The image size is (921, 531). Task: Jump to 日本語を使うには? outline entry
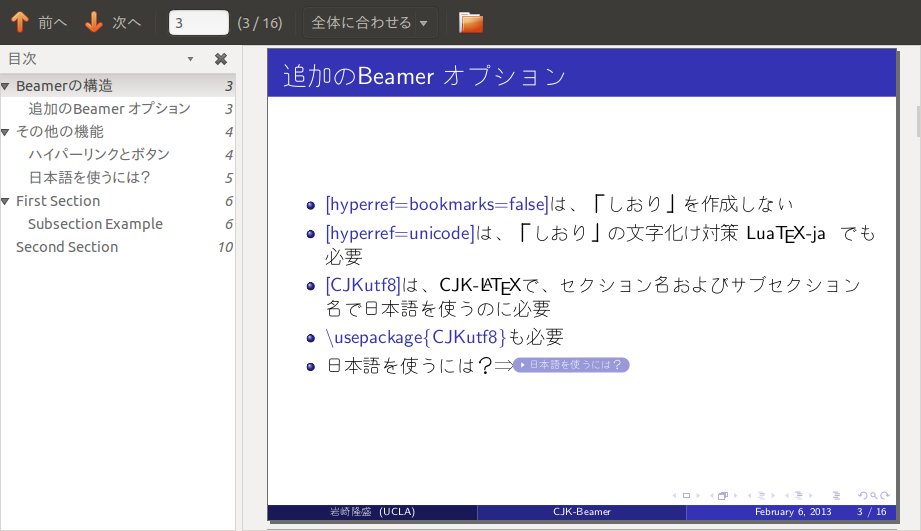point(89,177)
